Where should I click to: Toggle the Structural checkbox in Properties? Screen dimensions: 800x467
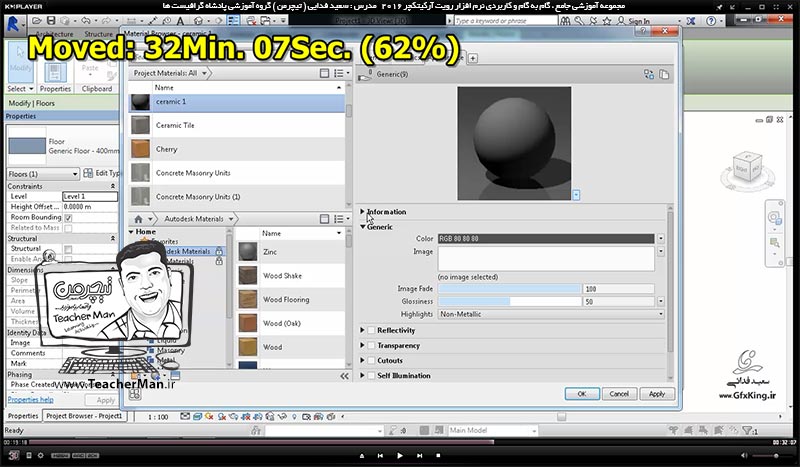click(x=68, y=249)
